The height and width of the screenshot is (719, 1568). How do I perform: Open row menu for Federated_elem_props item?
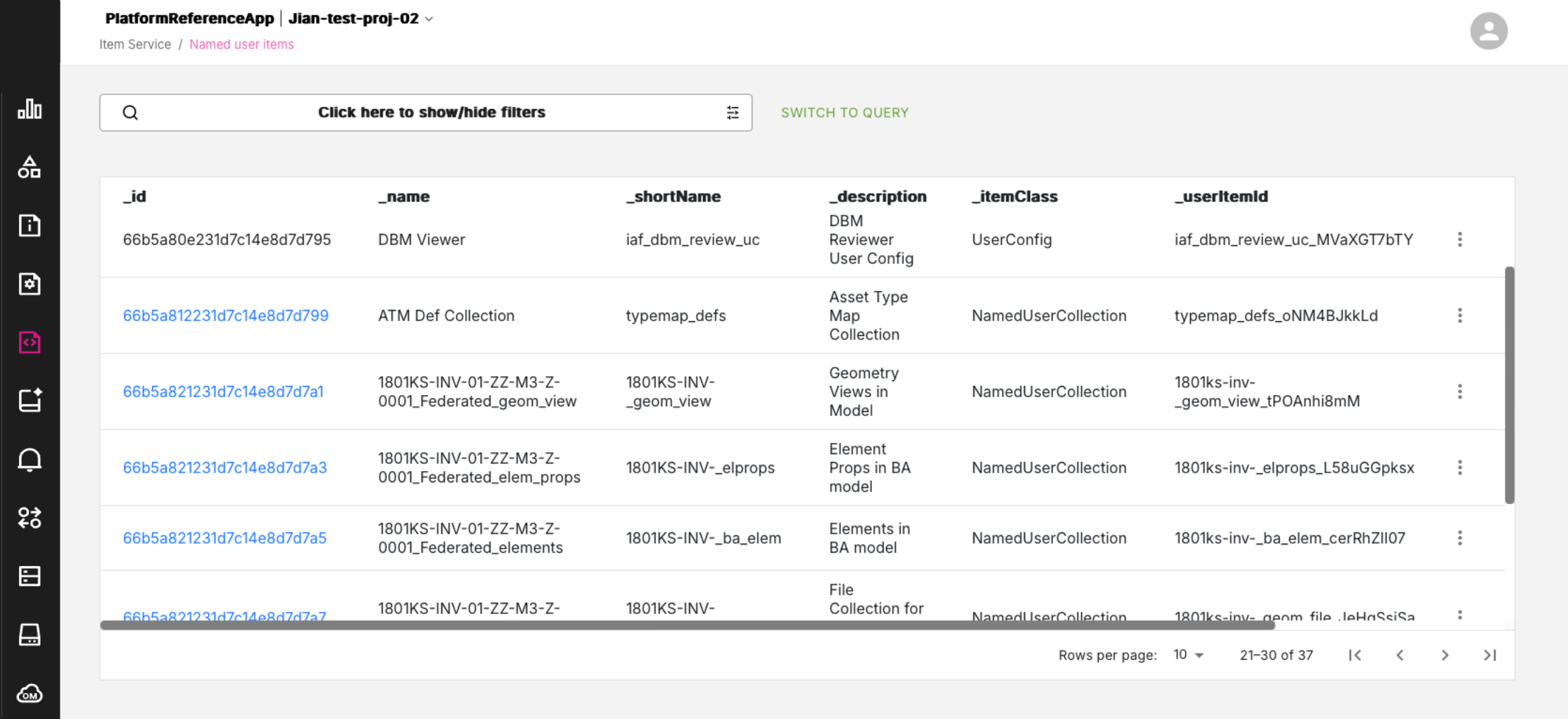tap(1460, 468)
